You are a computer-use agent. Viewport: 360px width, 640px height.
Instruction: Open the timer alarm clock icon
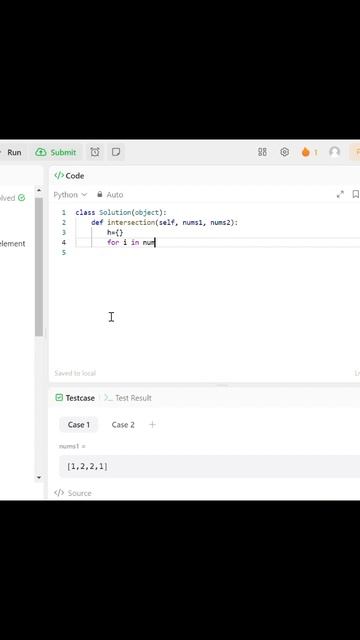point(95,152)
